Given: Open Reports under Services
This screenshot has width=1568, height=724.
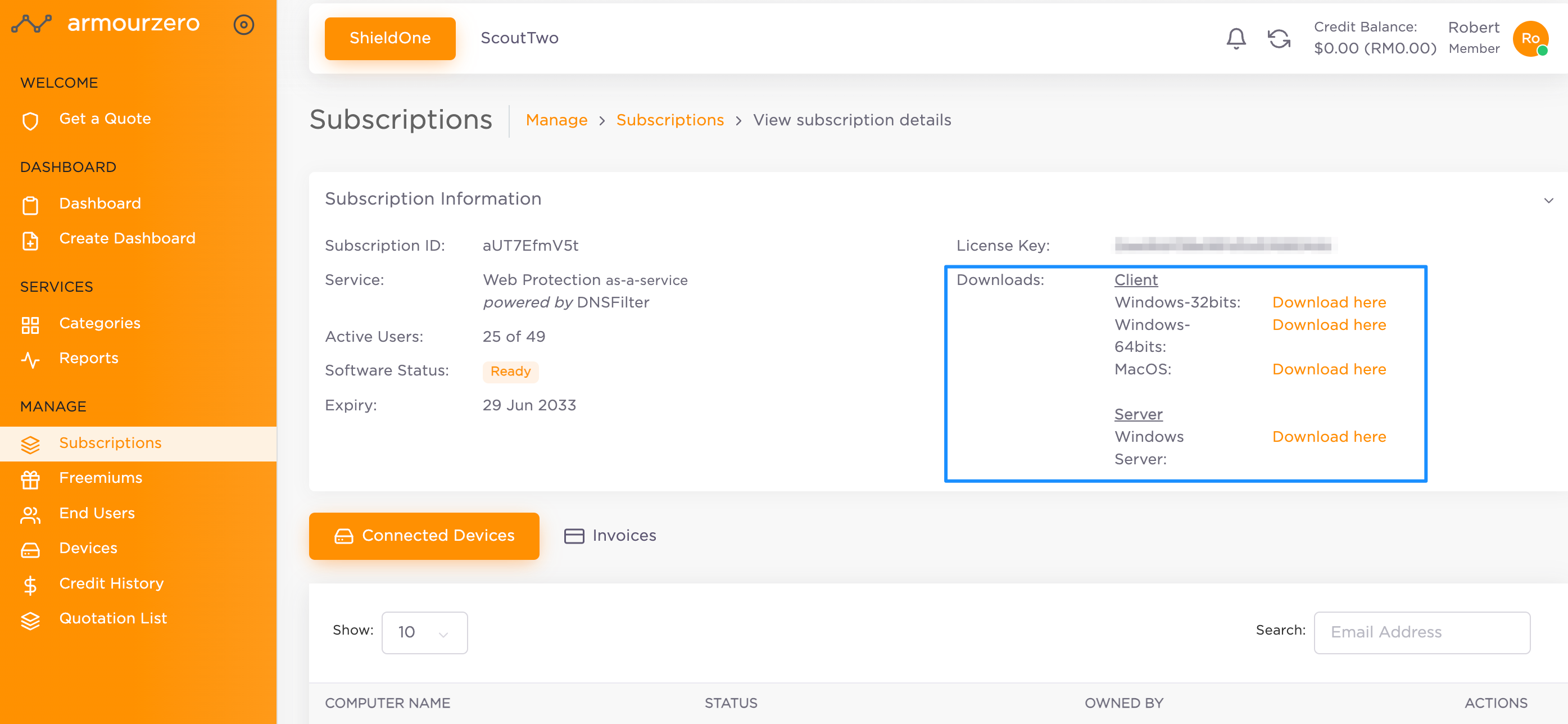Looking at the screenshot, I should click(89, 358).
